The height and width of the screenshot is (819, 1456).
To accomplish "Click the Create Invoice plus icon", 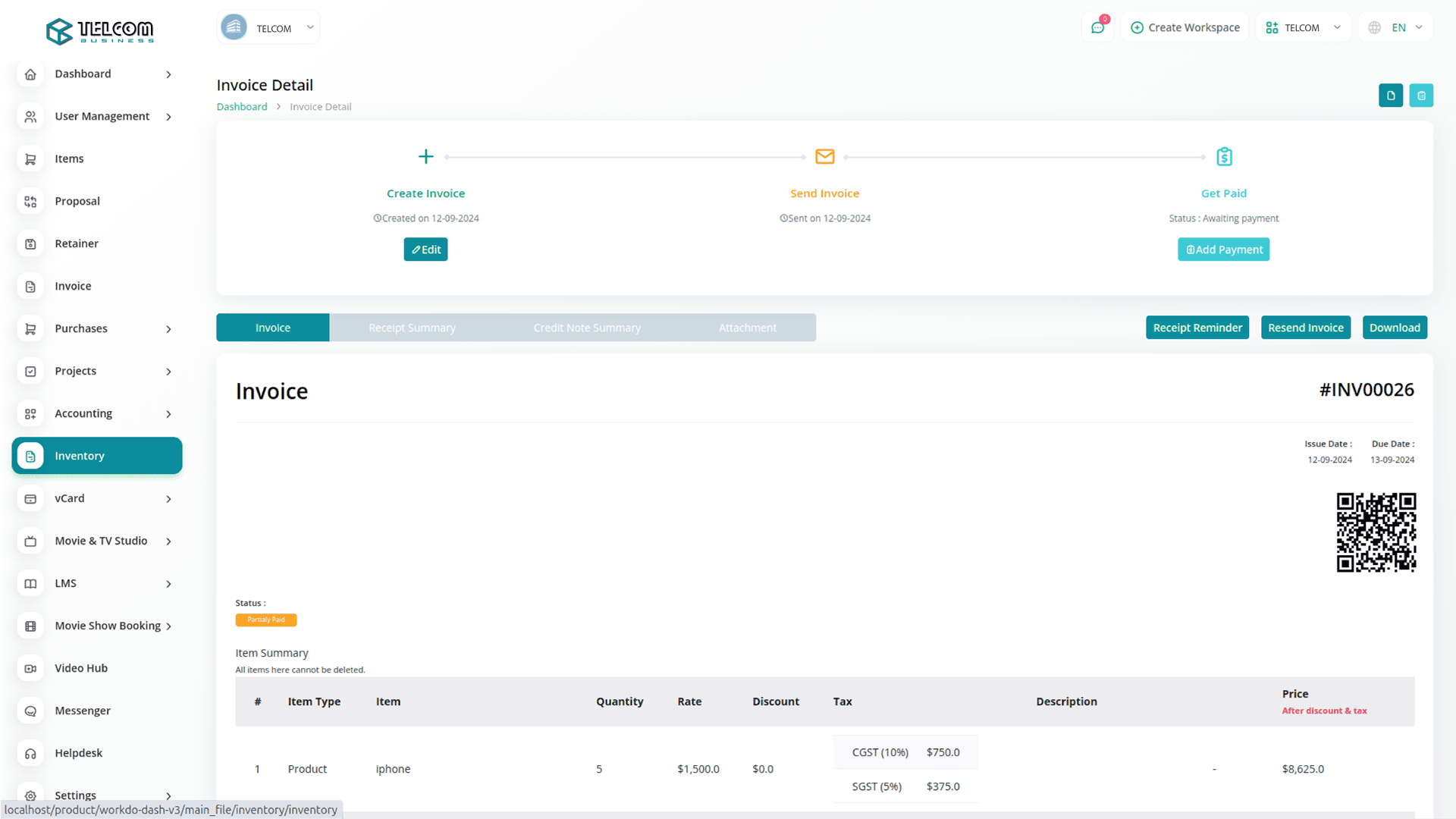I will coord(425,157).
